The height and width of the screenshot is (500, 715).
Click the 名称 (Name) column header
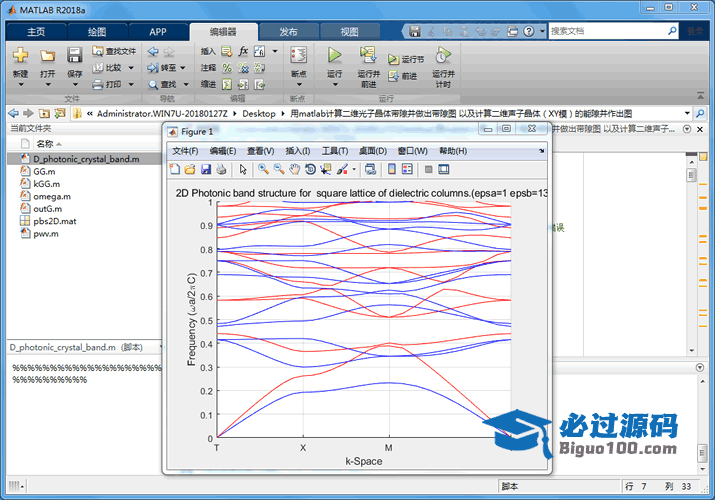click(x=45, y=144)
